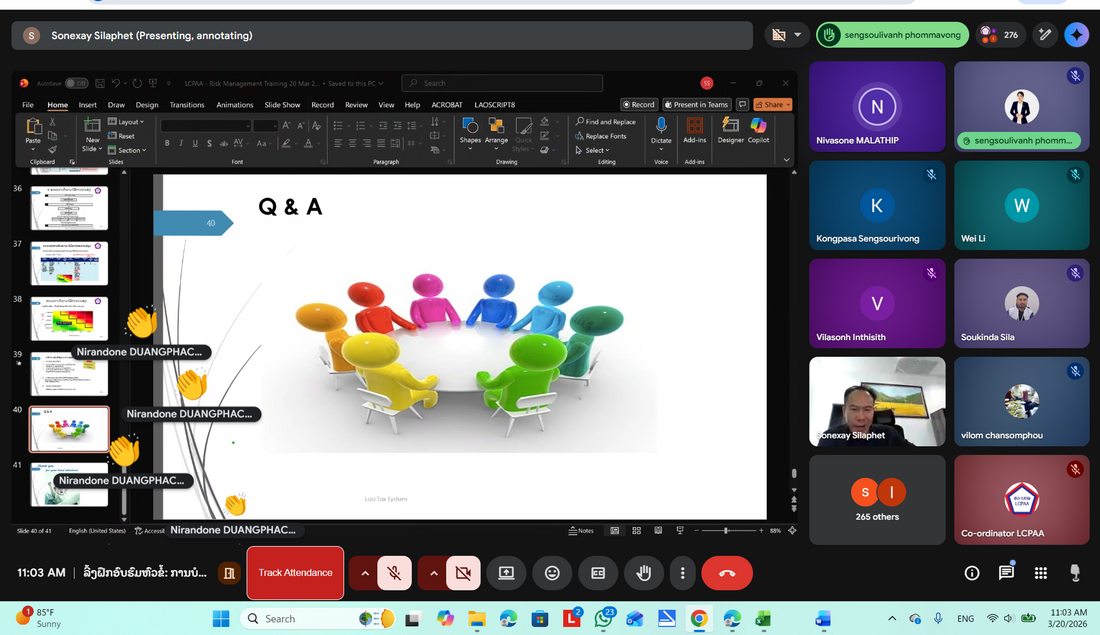Toggle Bold formatting in the Font group

pos(167,143)
